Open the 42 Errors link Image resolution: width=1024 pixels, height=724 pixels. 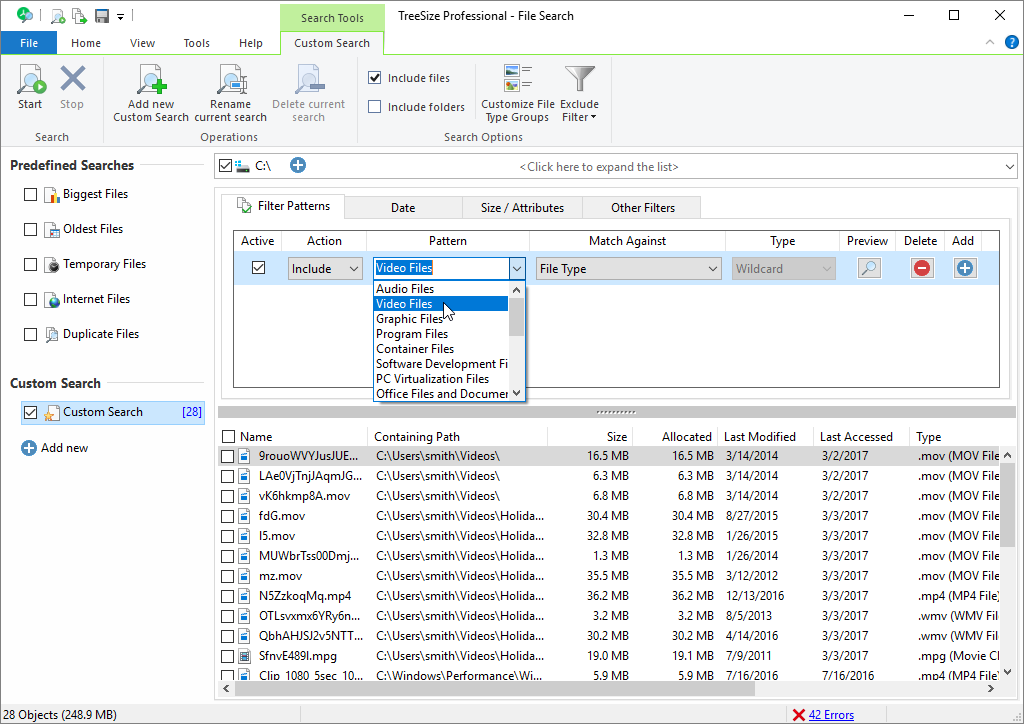point(831,715)
